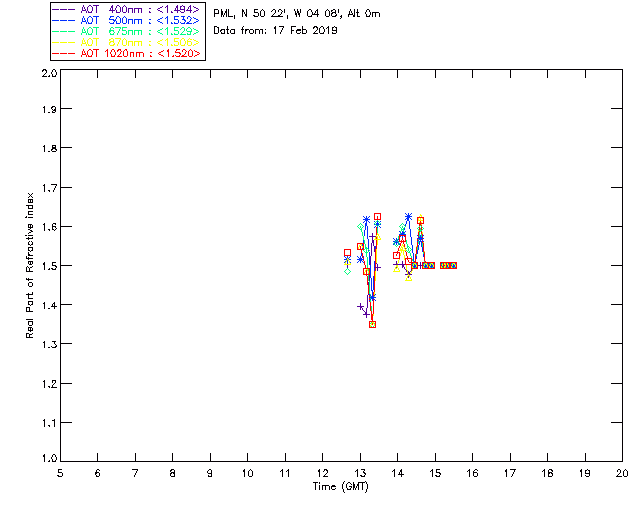Click the 'Real Part of Refractive index' axis title
The image size is (640, 512).
(x=29, y=265)
